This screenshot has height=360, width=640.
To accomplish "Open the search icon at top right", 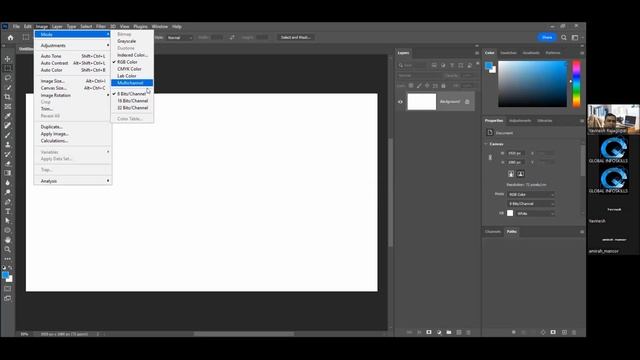I will (x=564, y=37).
